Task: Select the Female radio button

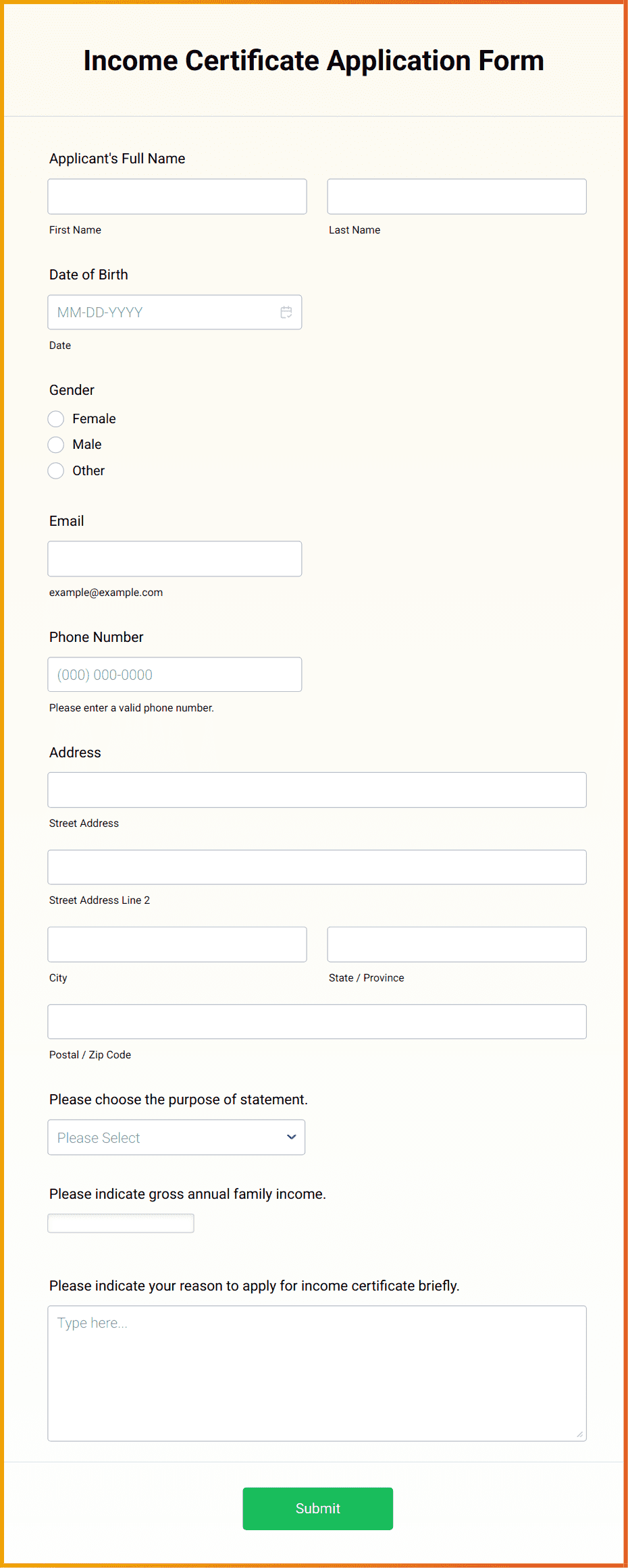Action: [x=56, y=418]
